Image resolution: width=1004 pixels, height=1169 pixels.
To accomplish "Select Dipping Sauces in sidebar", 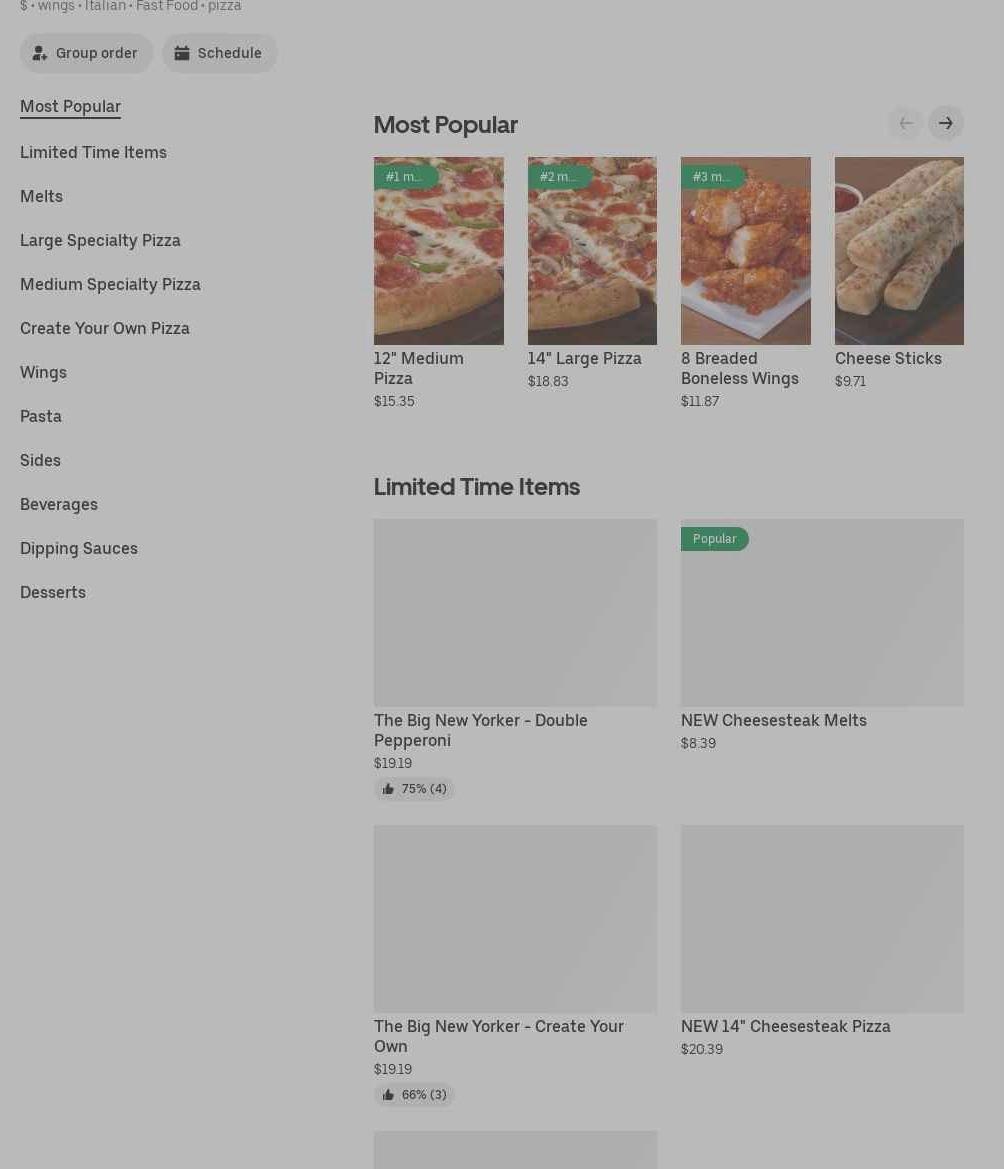I will coord(79,548).
